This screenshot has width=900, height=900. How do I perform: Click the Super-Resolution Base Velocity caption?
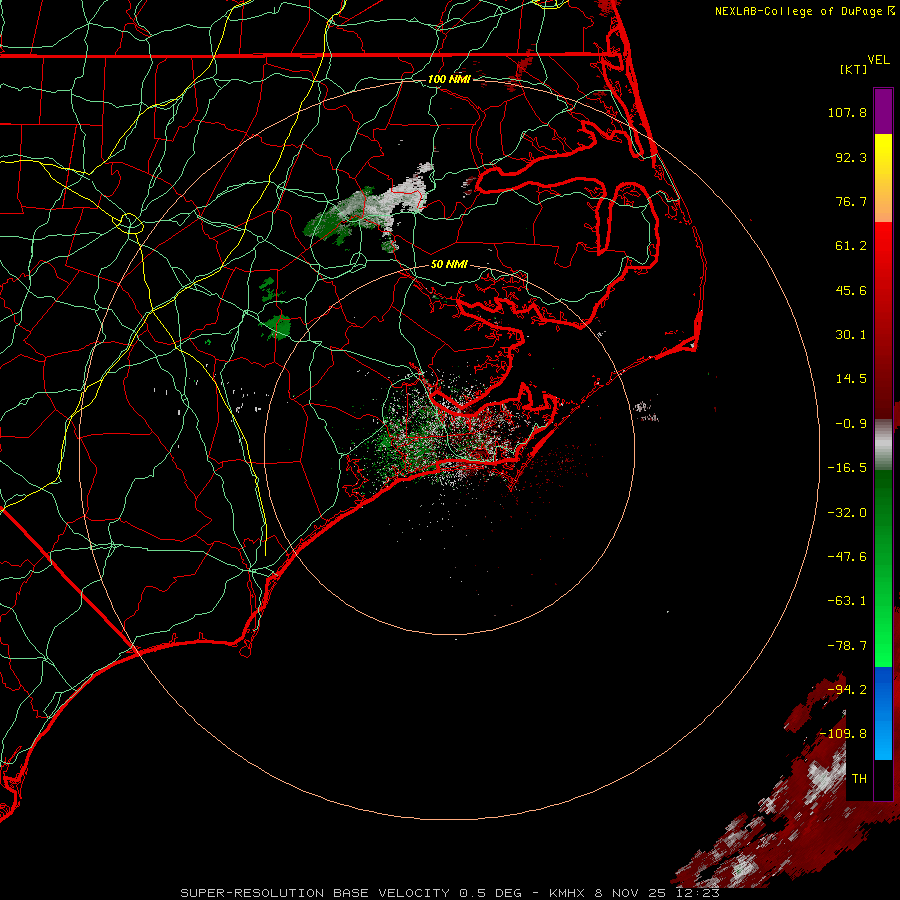(449, 893)
